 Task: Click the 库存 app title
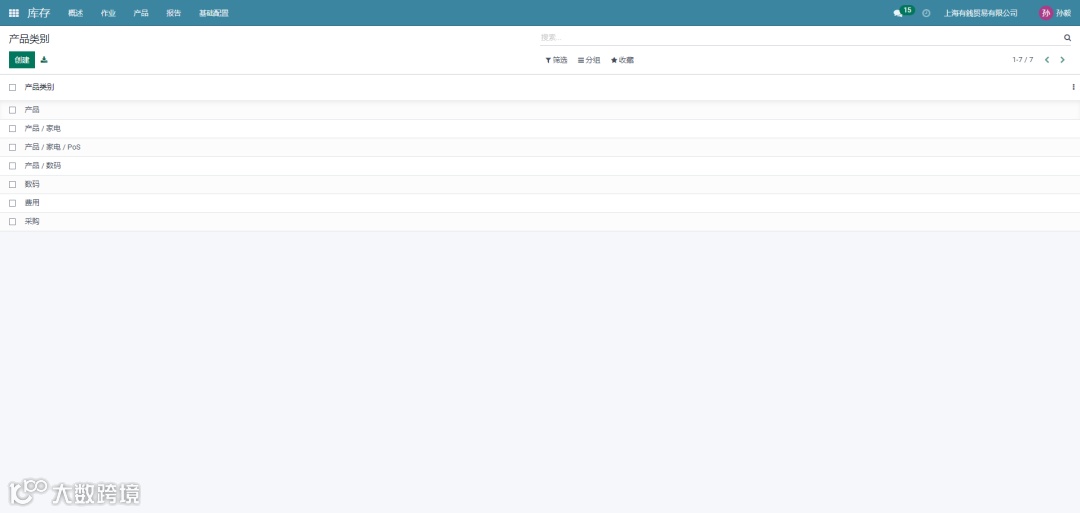pos(39,13)
